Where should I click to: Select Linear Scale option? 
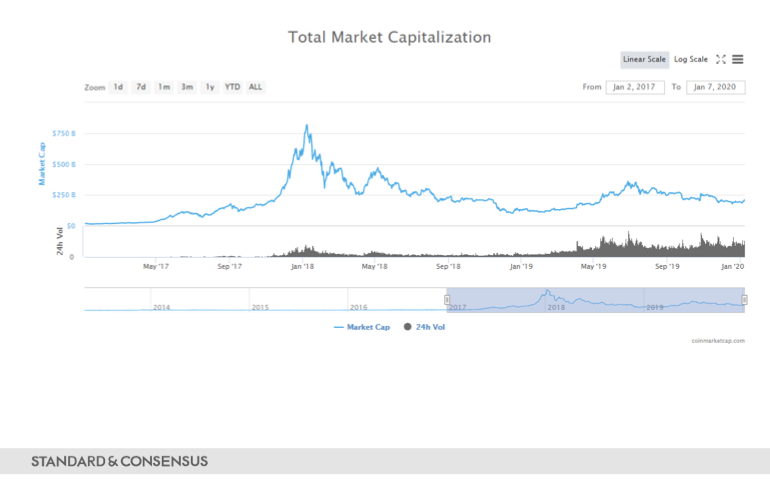(x=644, y=59)
